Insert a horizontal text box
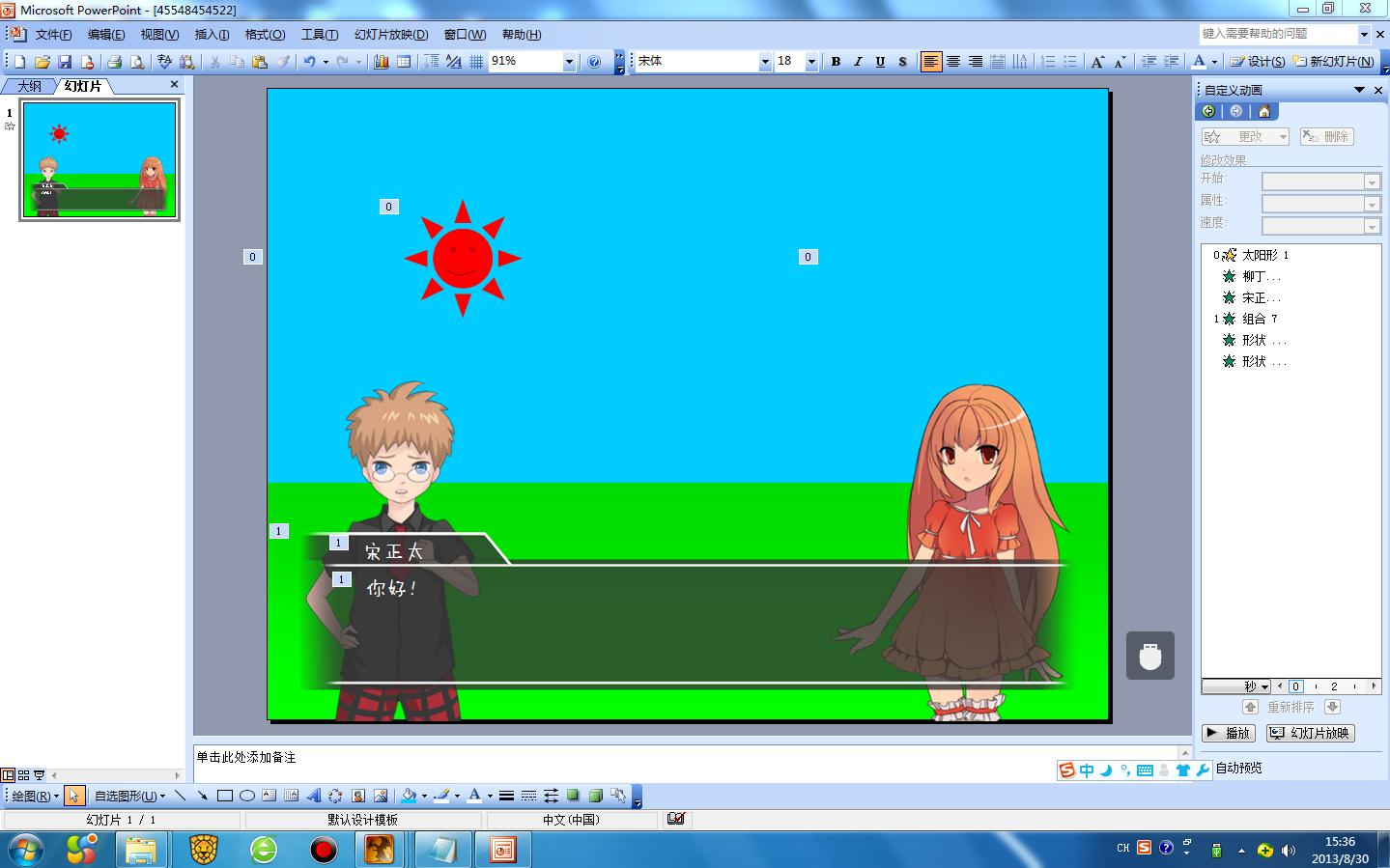This screenshot has height=868, width=1390. 269,796
